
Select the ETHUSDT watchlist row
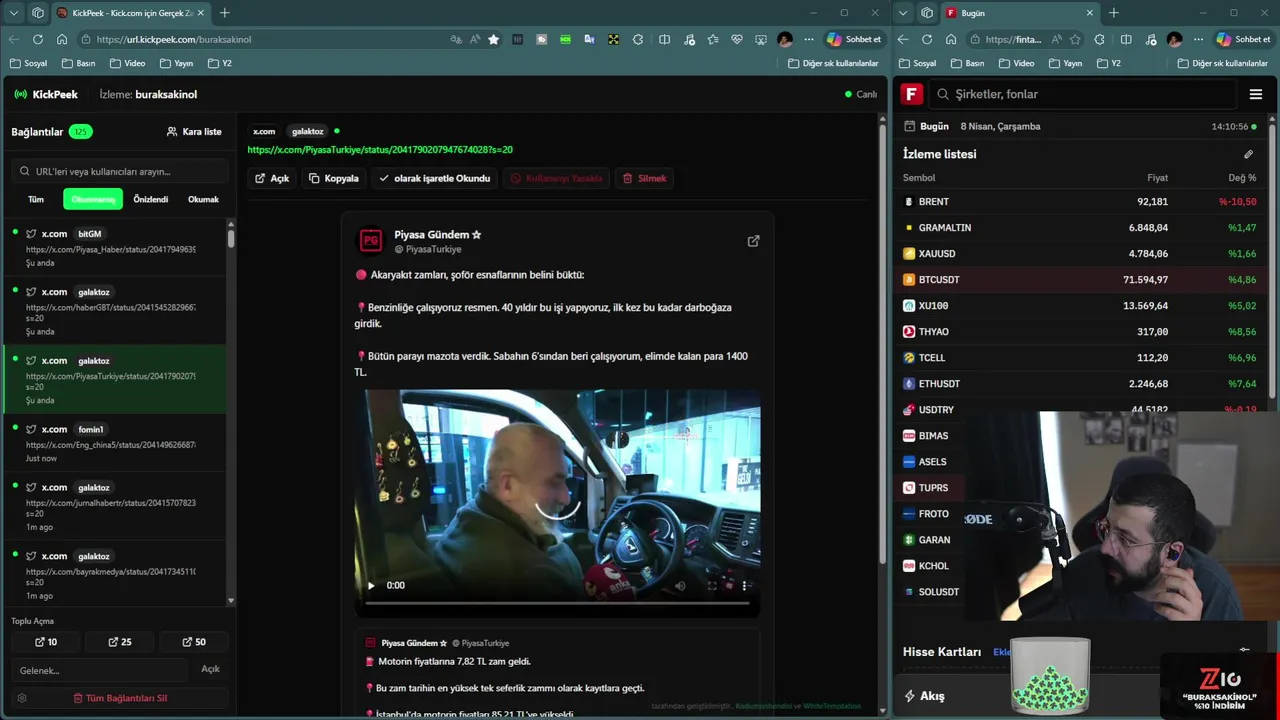(x=1080, y=383)
